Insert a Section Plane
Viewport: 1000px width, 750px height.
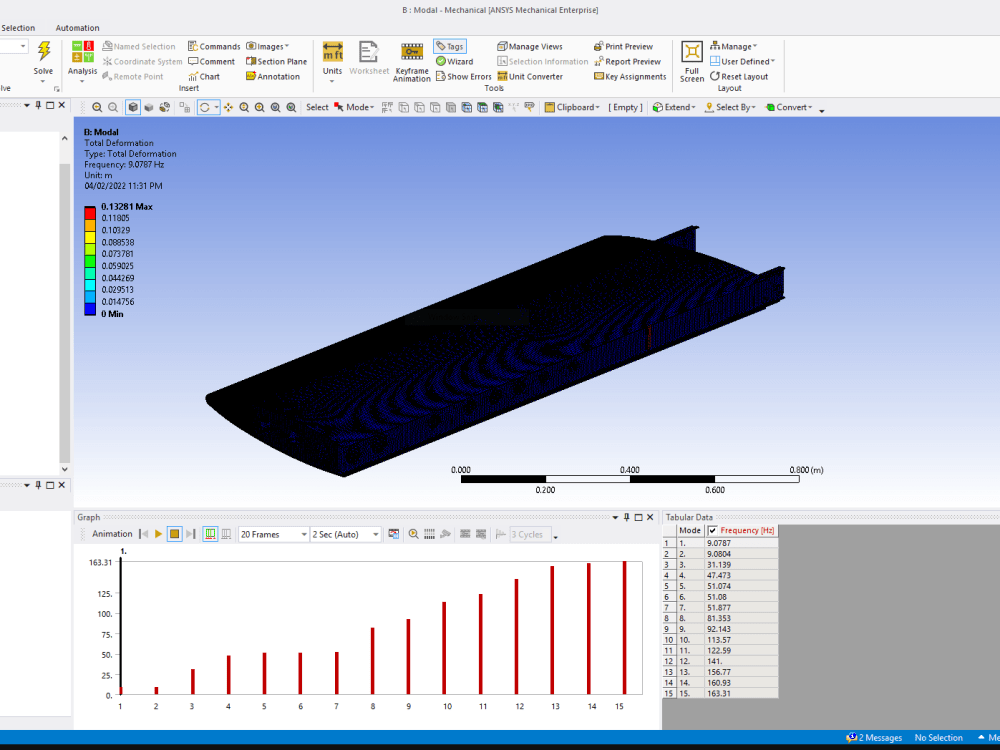tap(276, 61)
